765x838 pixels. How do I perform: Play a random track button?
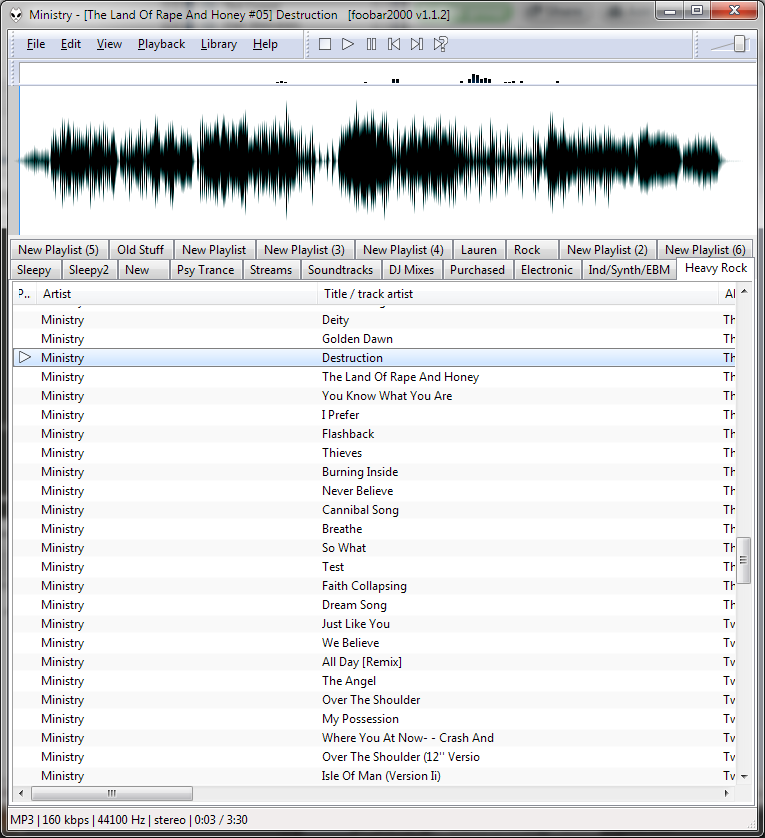pyautogui.click(x=441, y=44)
